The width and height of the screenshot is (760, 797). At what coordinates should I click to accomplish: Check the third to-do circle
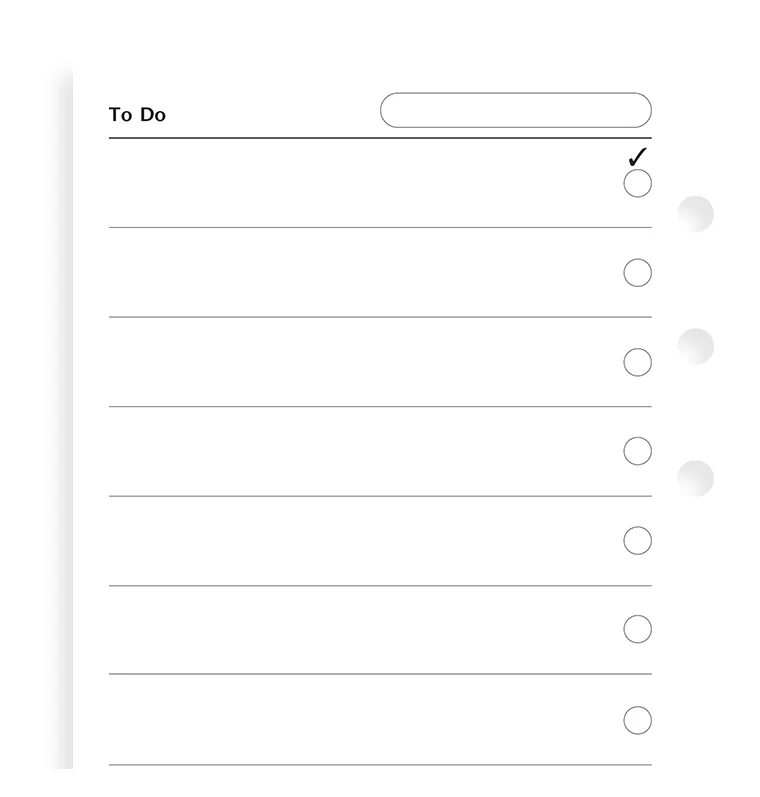[637, 362]
